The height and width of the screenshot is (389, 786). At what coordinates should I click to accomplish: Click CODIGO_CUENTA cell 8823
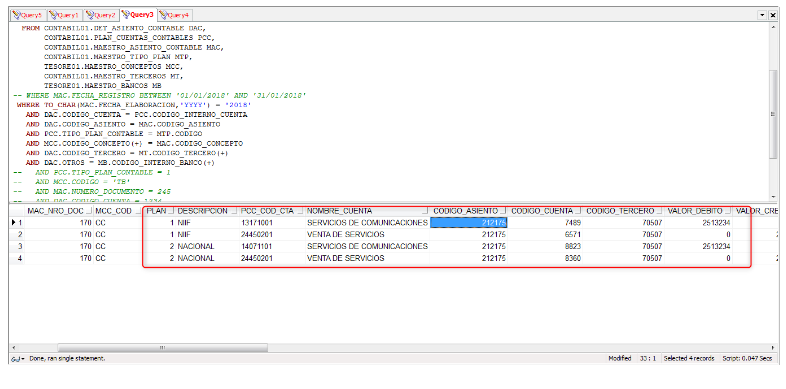(545, 247)
